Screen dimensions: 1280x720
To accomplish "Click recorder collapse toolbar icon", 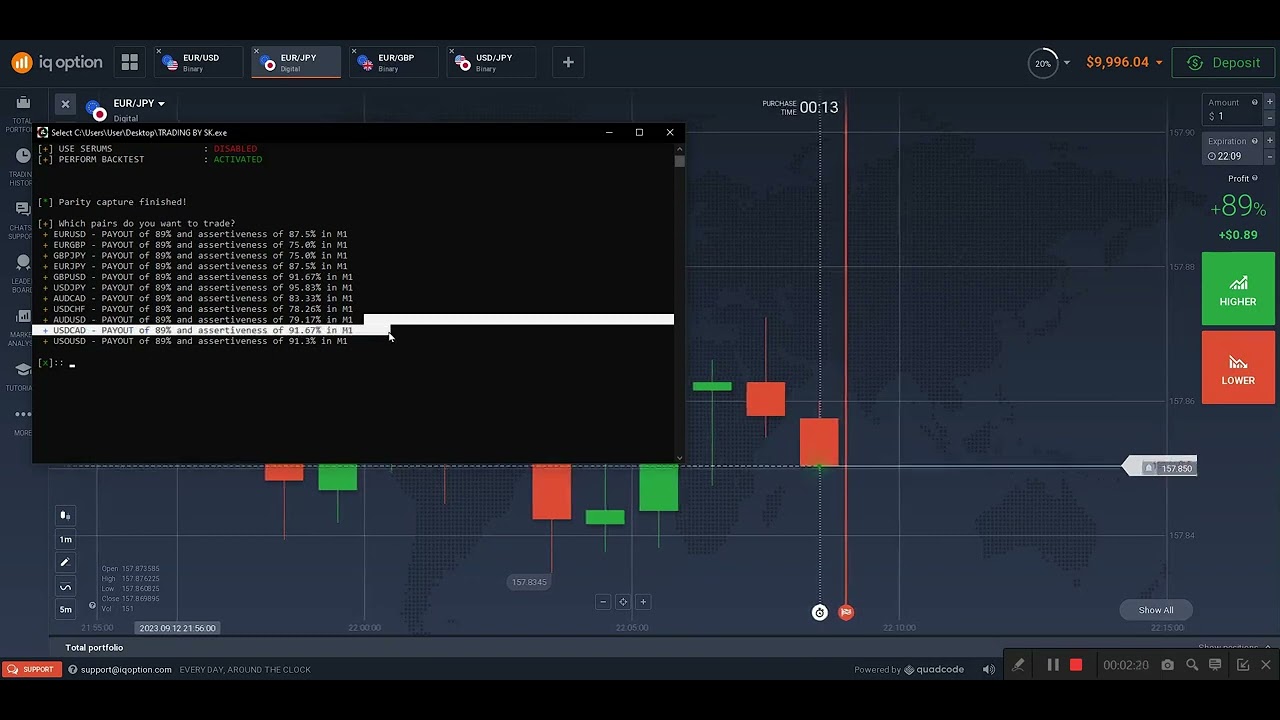I will 1243,665.
